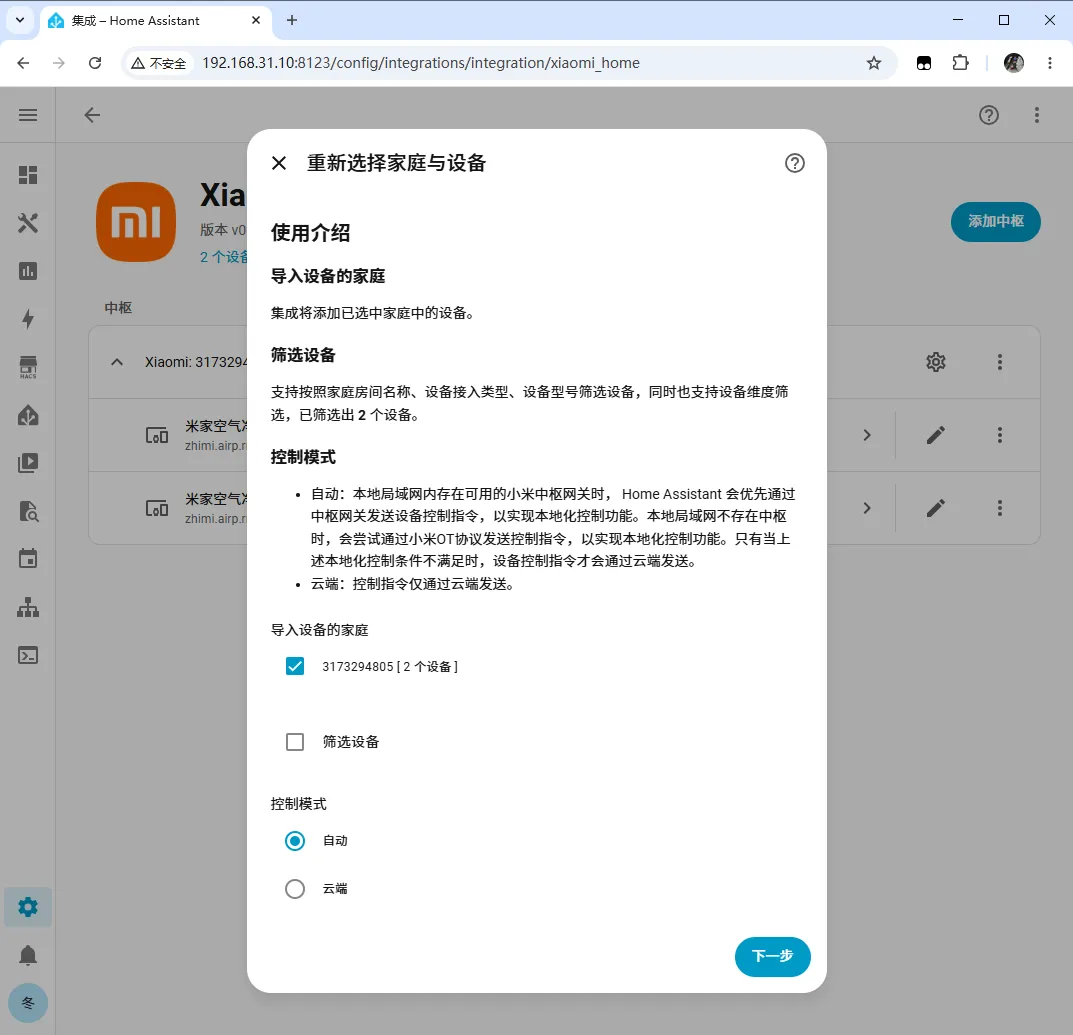Expand the first 米家空气 device chevron
This screenshot has height=1035, width=1073.
867,435
